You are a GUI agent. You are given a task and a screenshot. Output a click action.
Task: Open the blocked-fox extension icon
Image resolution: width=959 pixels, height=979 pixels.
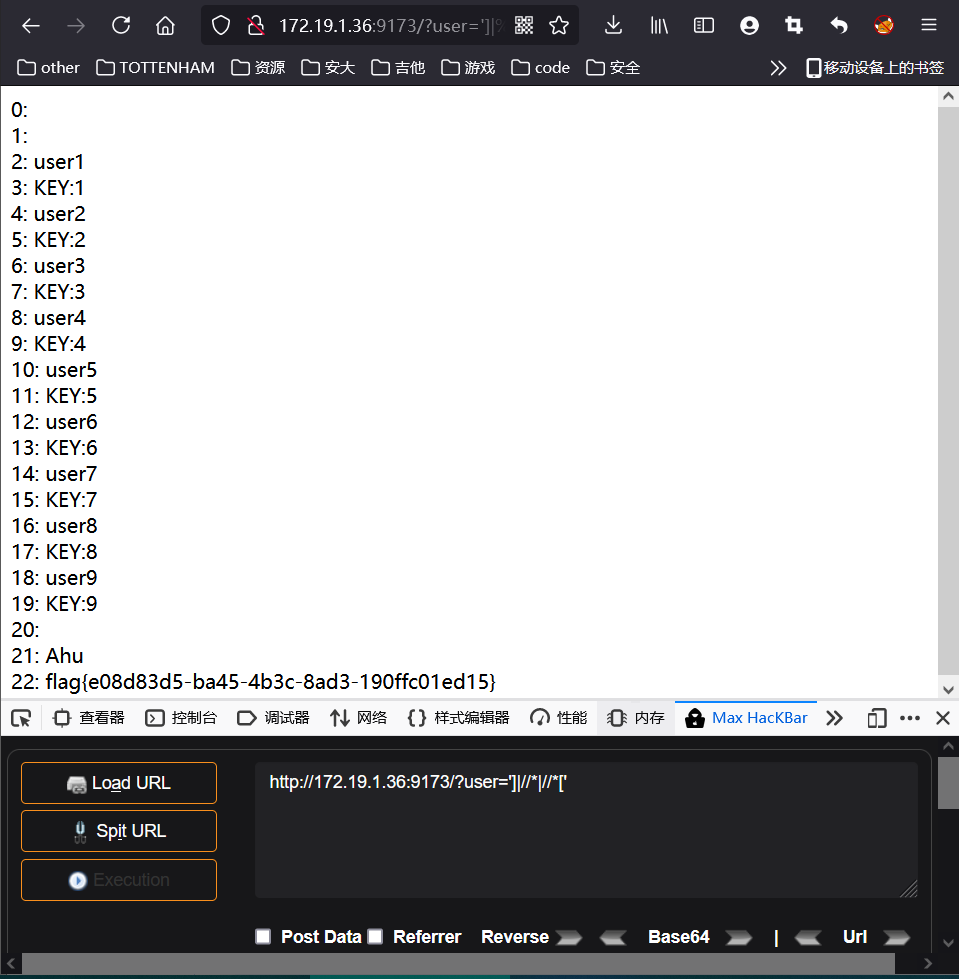[x=883, y=26]
